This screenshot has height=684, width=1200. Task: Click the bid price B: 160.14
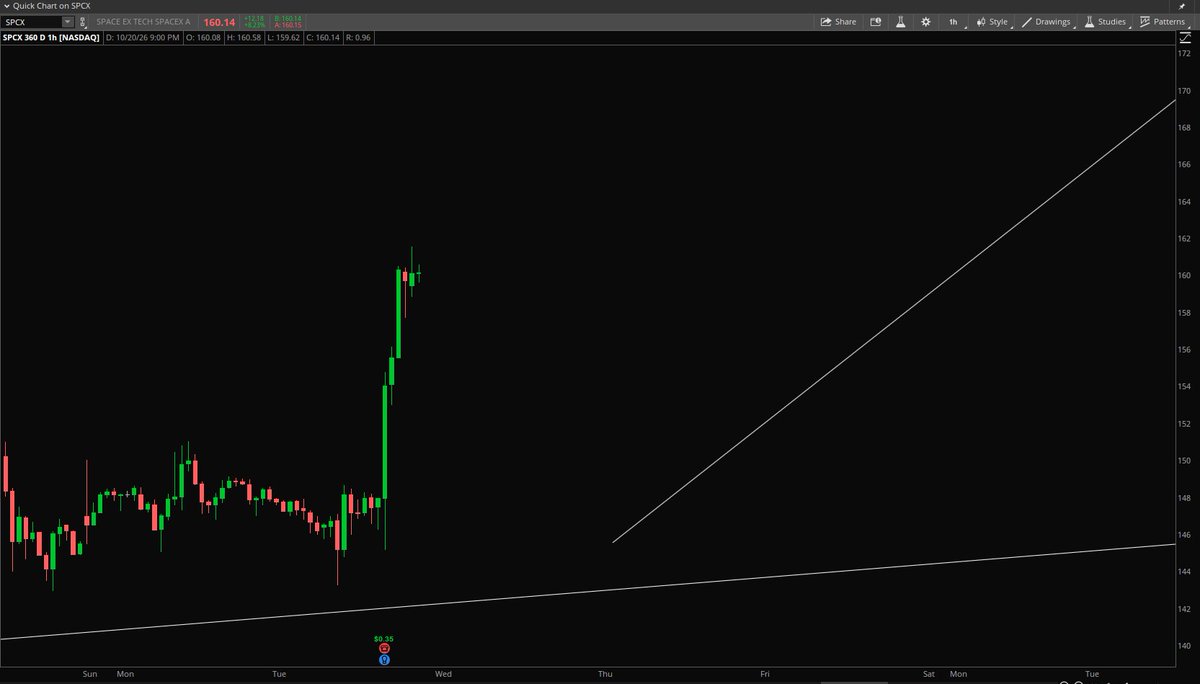(287, 18)
